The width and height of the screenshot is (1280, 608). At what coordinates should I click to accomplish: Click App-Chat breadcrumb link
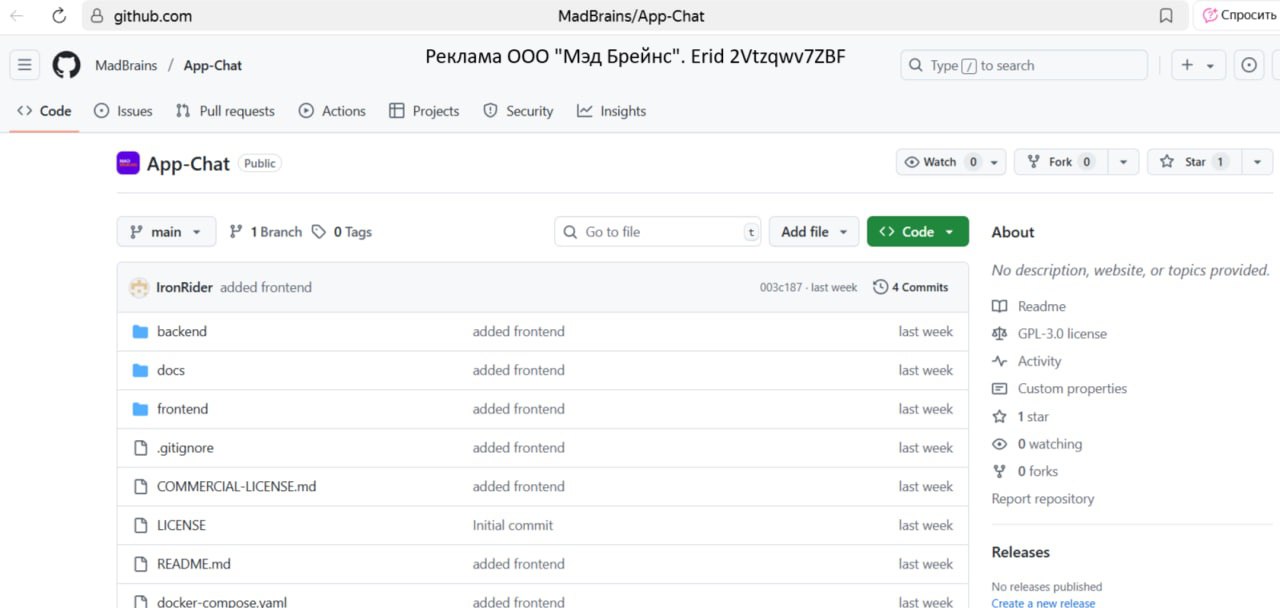tap(213, 65)
